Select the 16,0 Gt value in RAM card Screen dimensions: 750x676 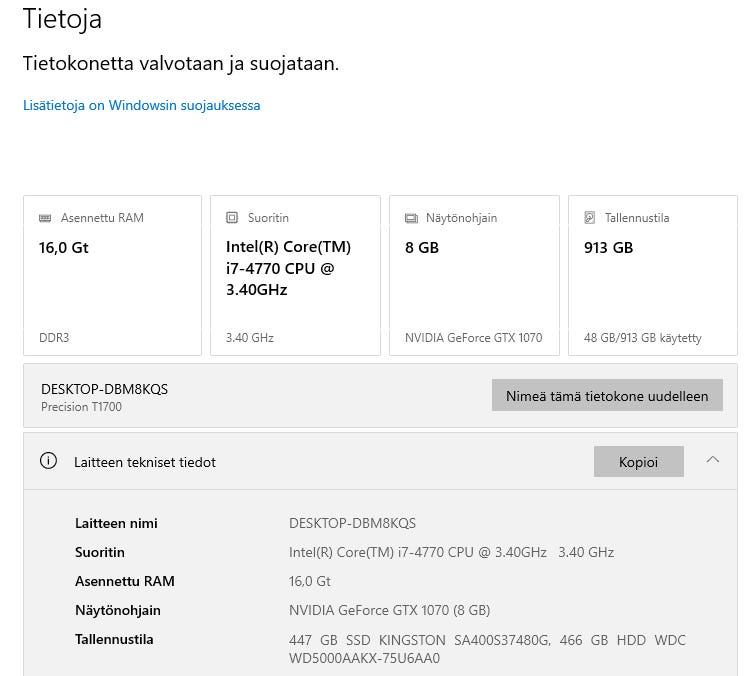[64, 247]
